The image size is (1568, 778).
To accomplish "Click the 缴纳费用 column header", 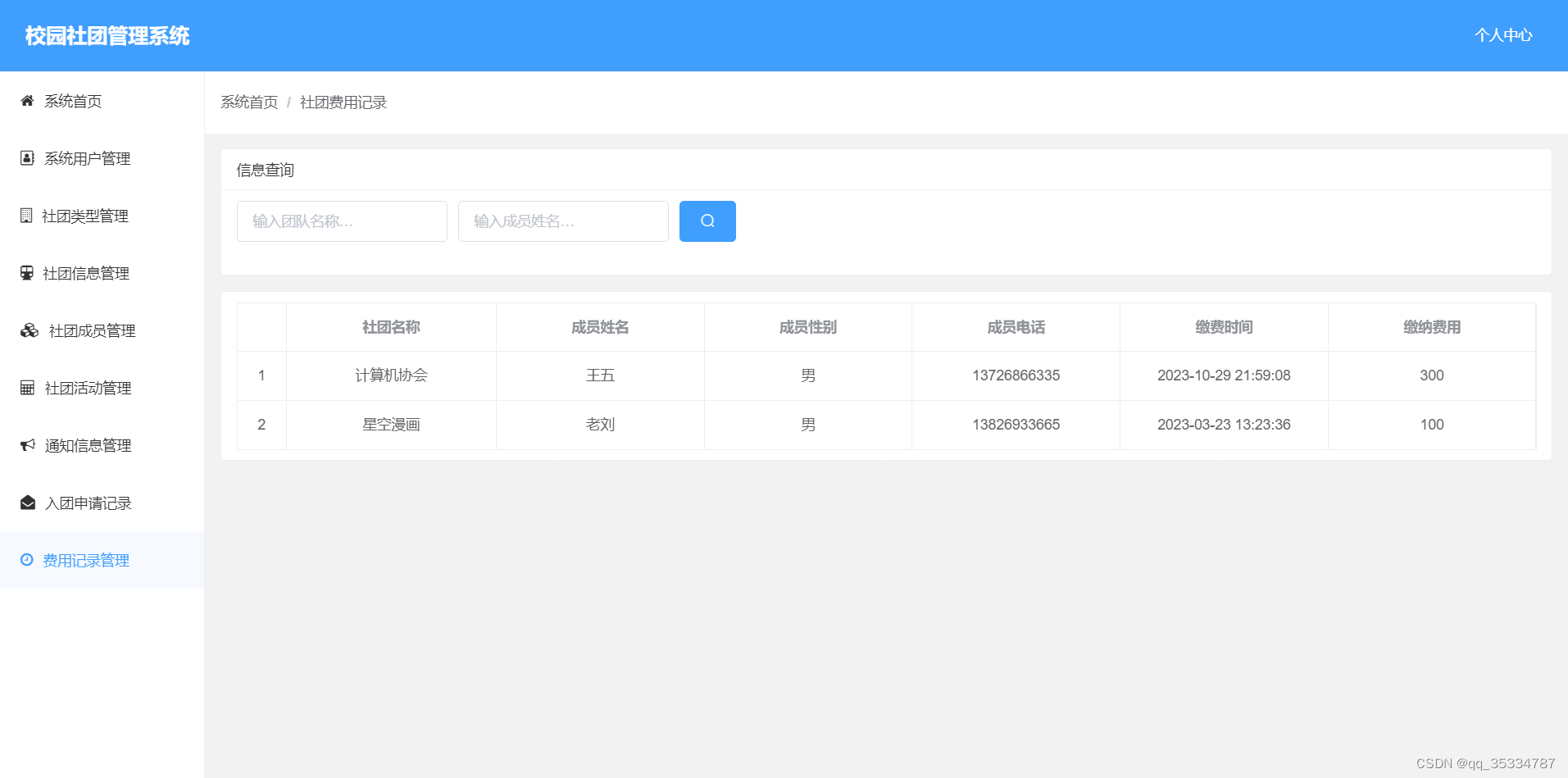I will [x=1432, y=327].
